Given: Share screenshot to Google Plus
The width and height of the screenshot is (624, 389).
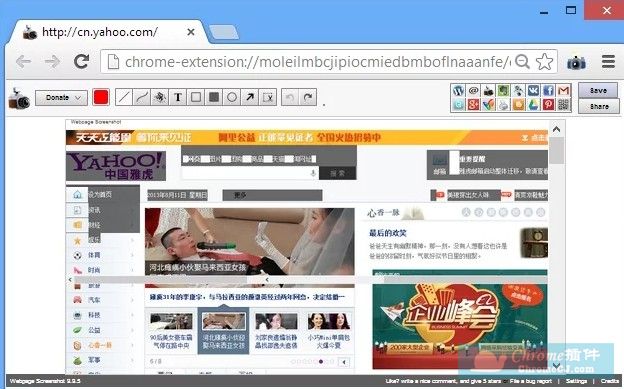Looking at the screenshot, I should (473, 105).
